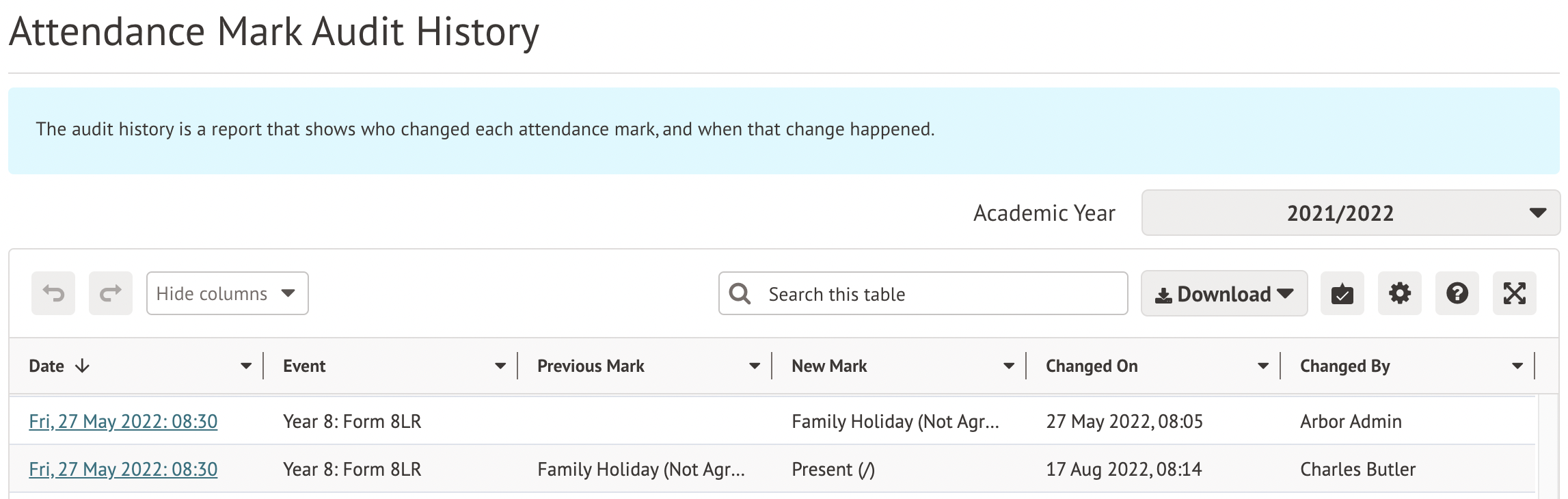Open the Academic Year 2021/2022 dropdown
The width and height of the screenshot is (1568, 499).
(1350, 213)
